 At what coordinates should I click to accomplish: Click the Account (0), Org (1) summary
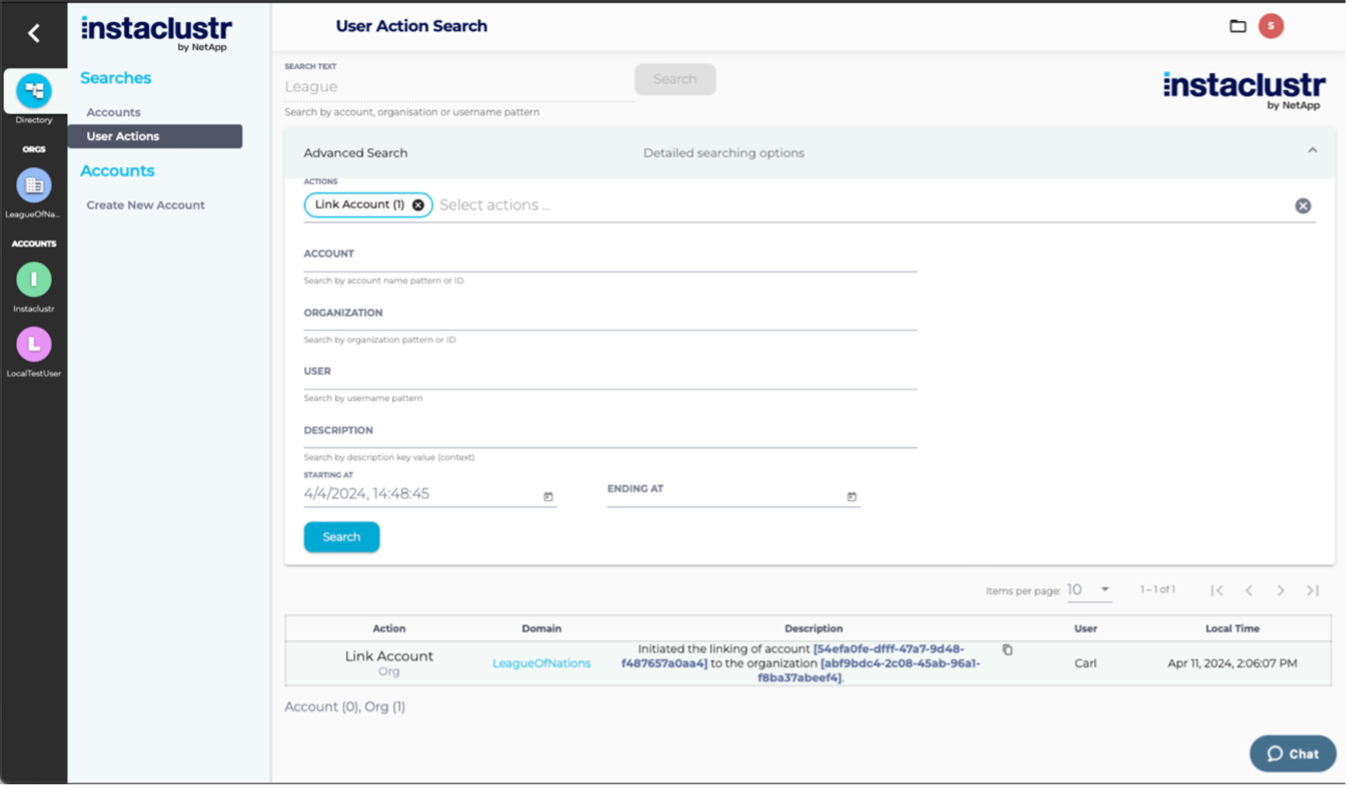[x=345, y=707]
